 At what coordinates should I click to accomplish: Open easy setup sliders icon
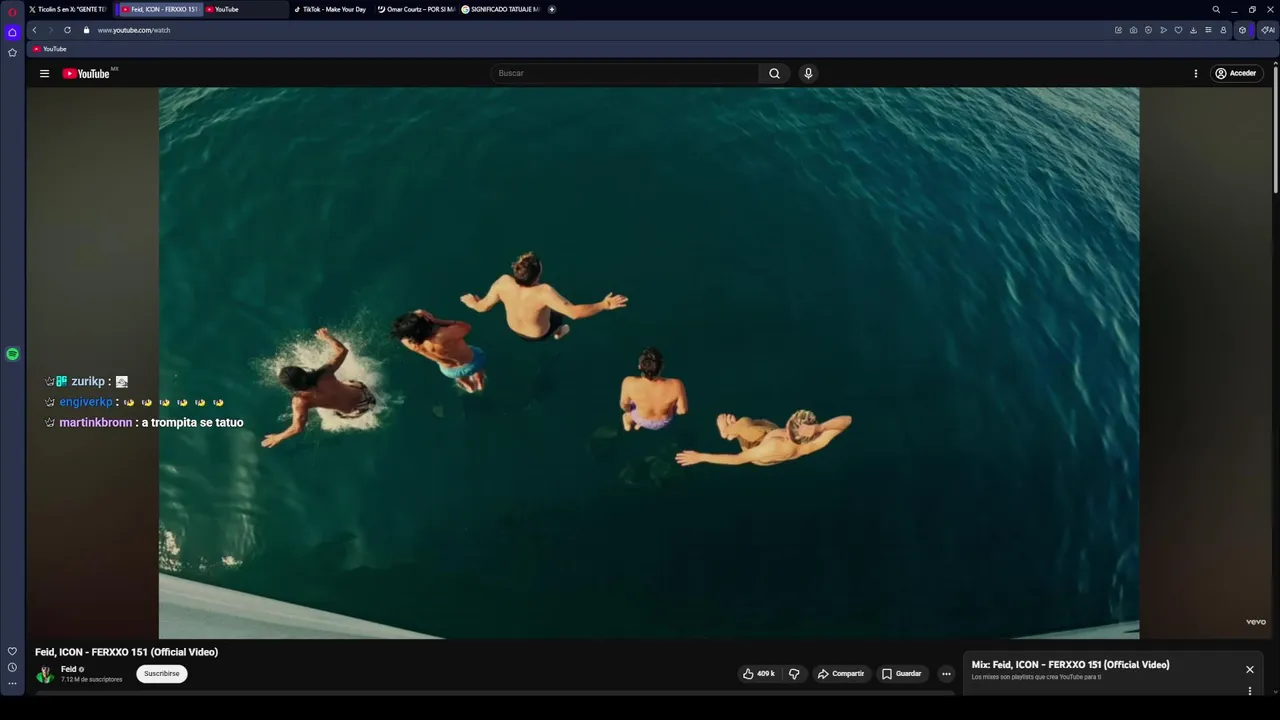(1208, 30)
